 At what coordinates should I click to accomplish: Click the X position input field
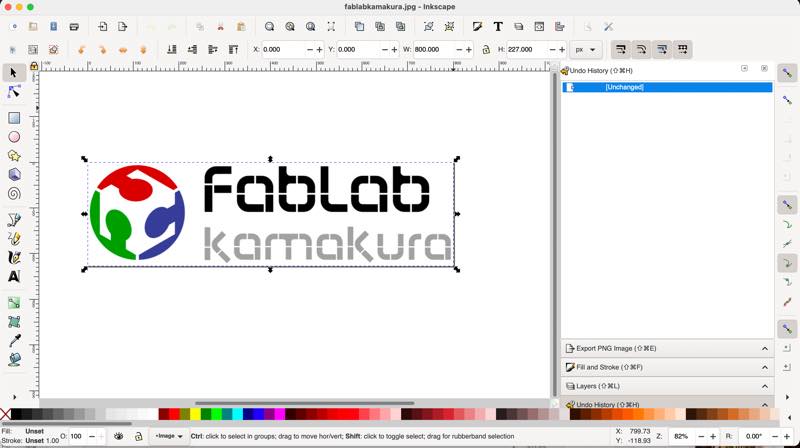(283, 49)
